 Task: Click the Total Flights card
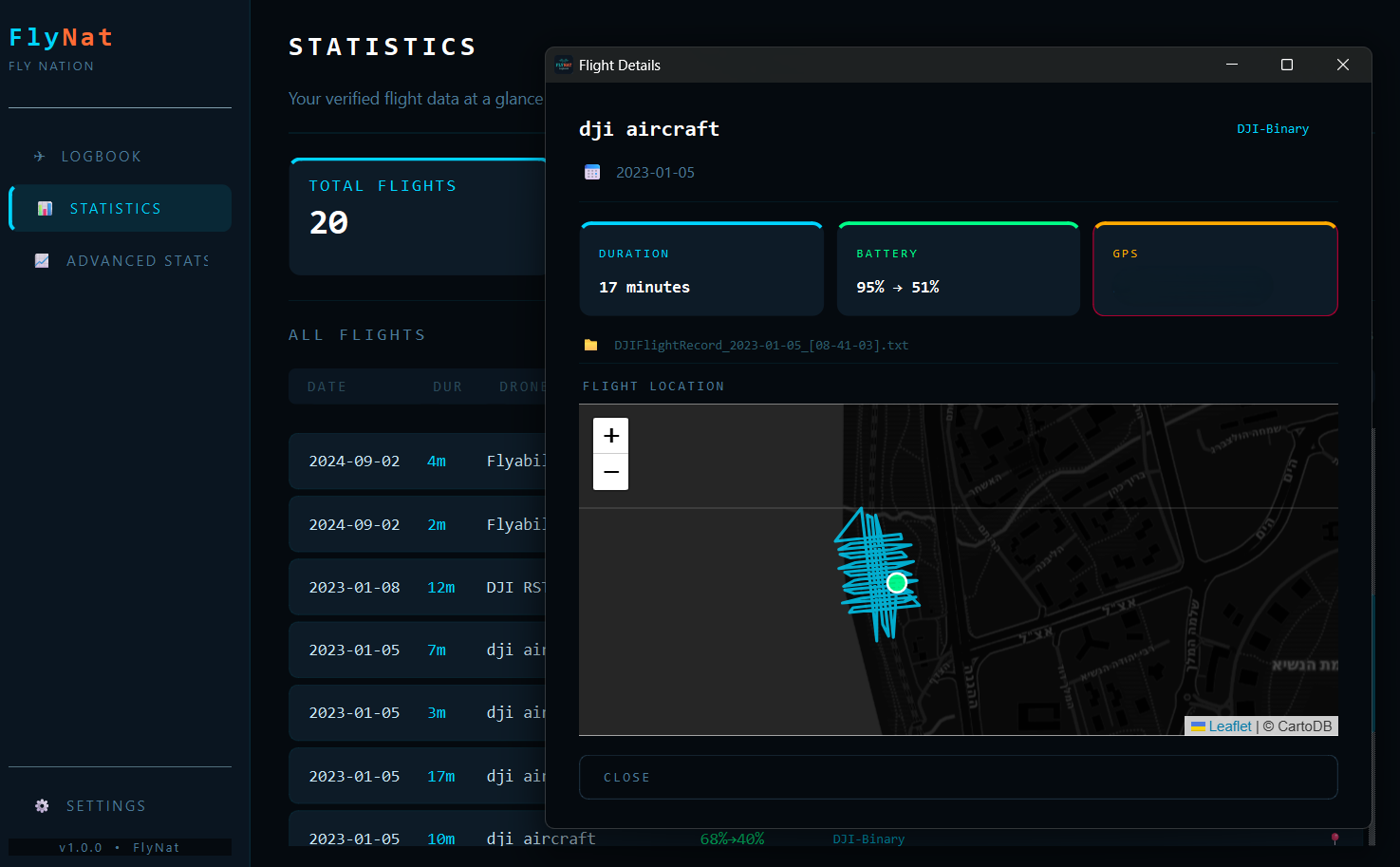pyautogui.click(x=418, y=217)
